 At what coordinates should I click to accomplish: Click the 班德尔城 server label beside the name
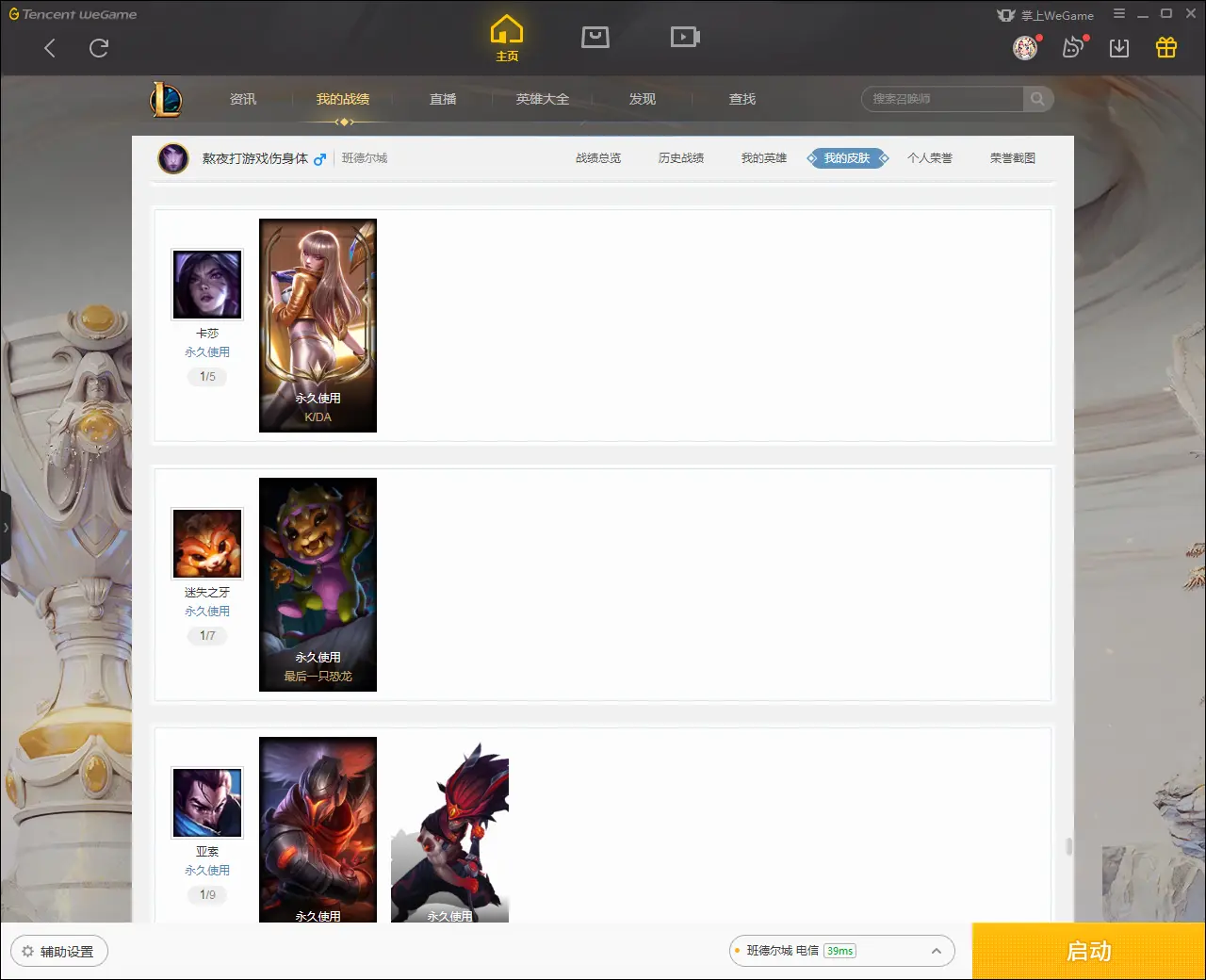(x=365, y=158)
